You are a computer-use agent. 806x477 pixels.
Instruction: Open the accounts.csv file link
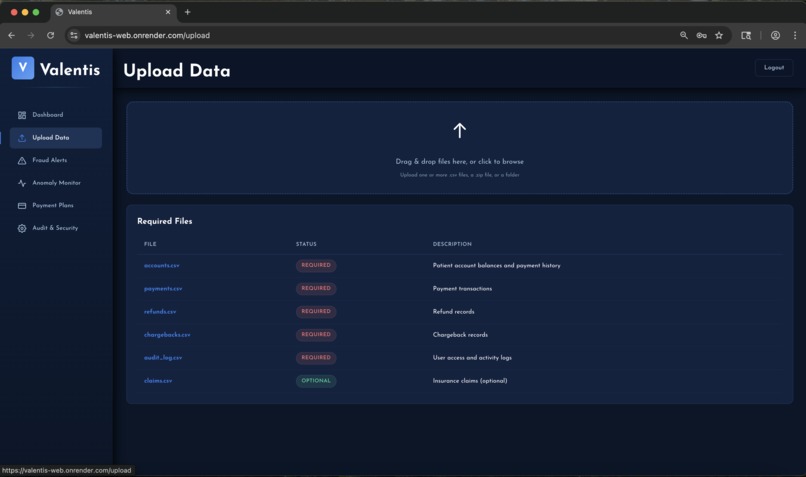point(161,266)
